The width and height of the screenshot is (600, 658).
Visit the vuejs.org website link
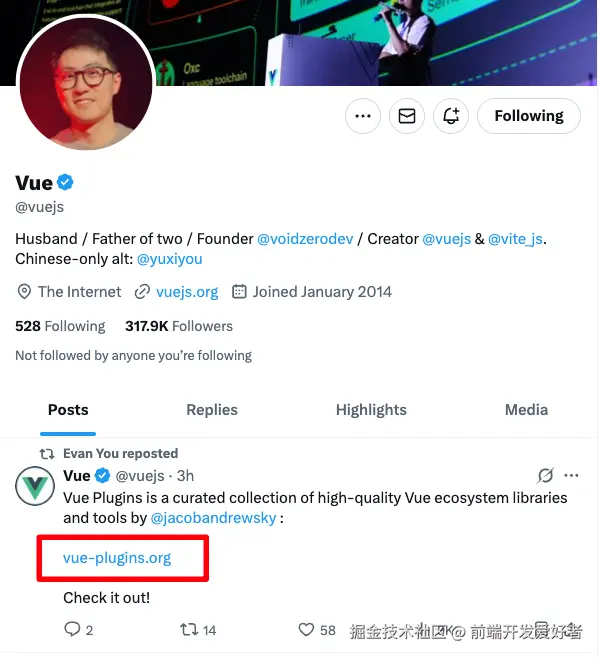pyautogui.click(x=186, y=292)
